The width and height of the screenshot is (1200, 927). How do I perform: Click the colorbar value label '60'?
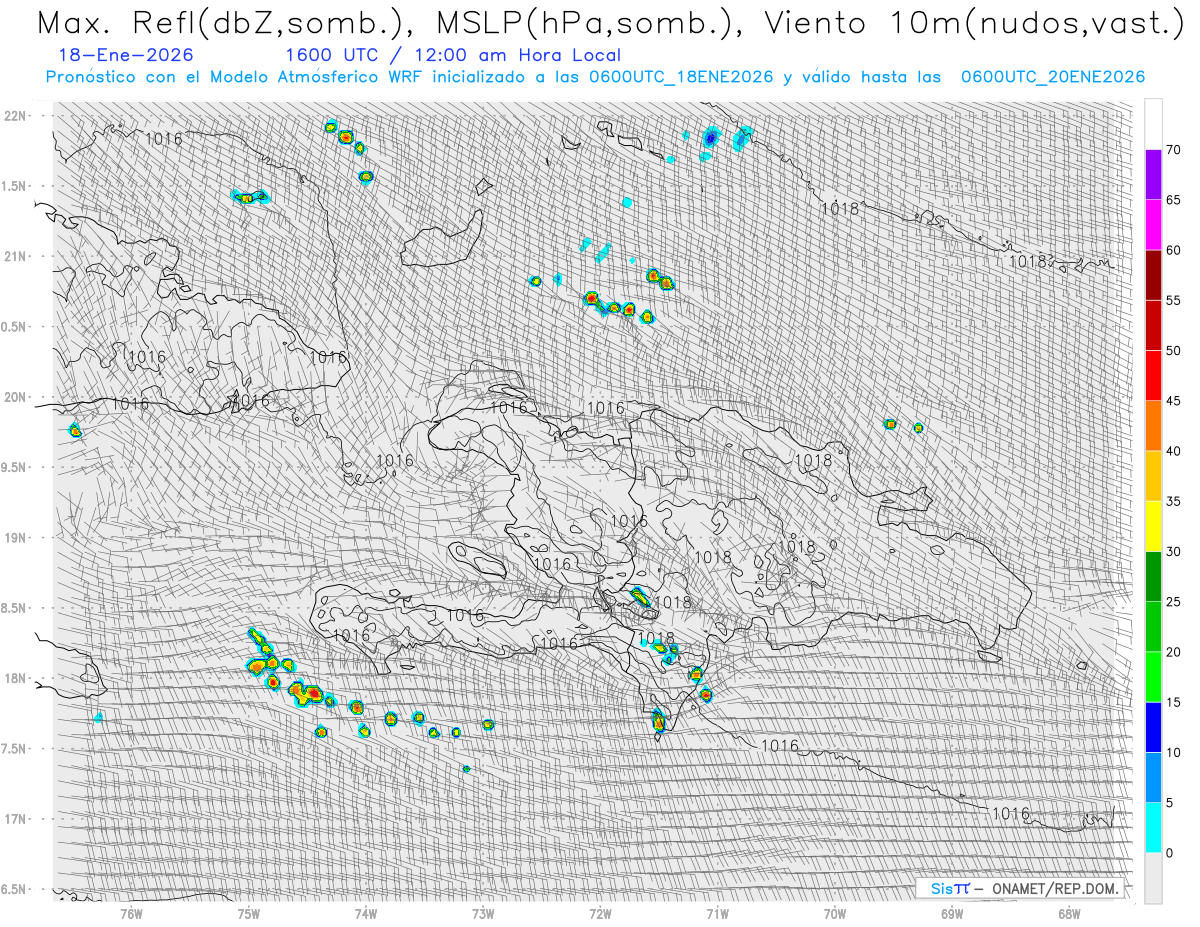[x=1174, y=250]
